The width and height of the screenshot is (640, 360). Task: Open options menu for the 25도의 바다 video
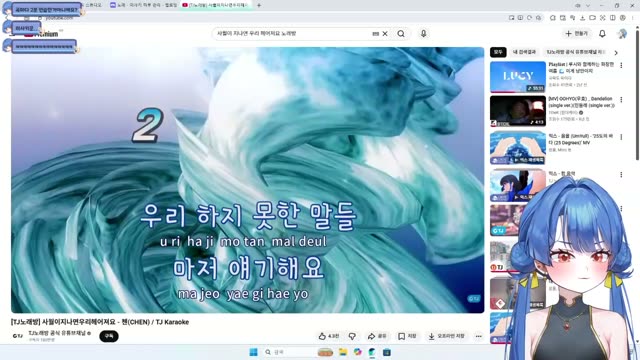(621, 137)
